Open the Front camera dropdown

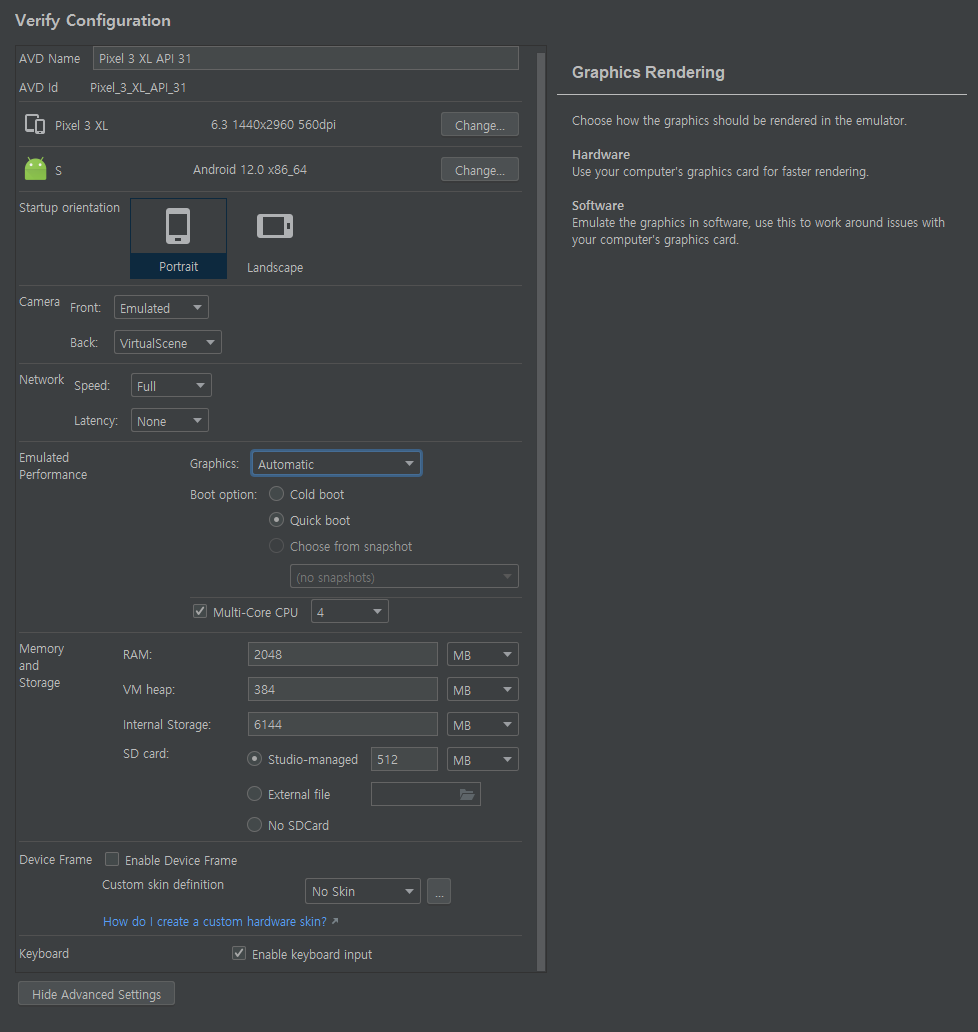click(161, 307)
